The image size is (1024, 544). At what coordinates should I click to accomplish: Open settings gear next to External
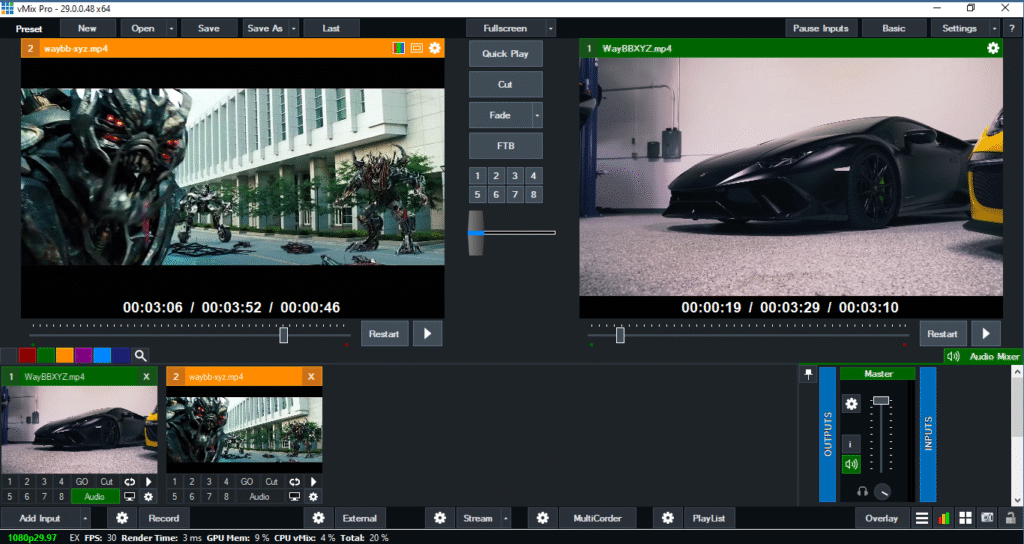318,518
